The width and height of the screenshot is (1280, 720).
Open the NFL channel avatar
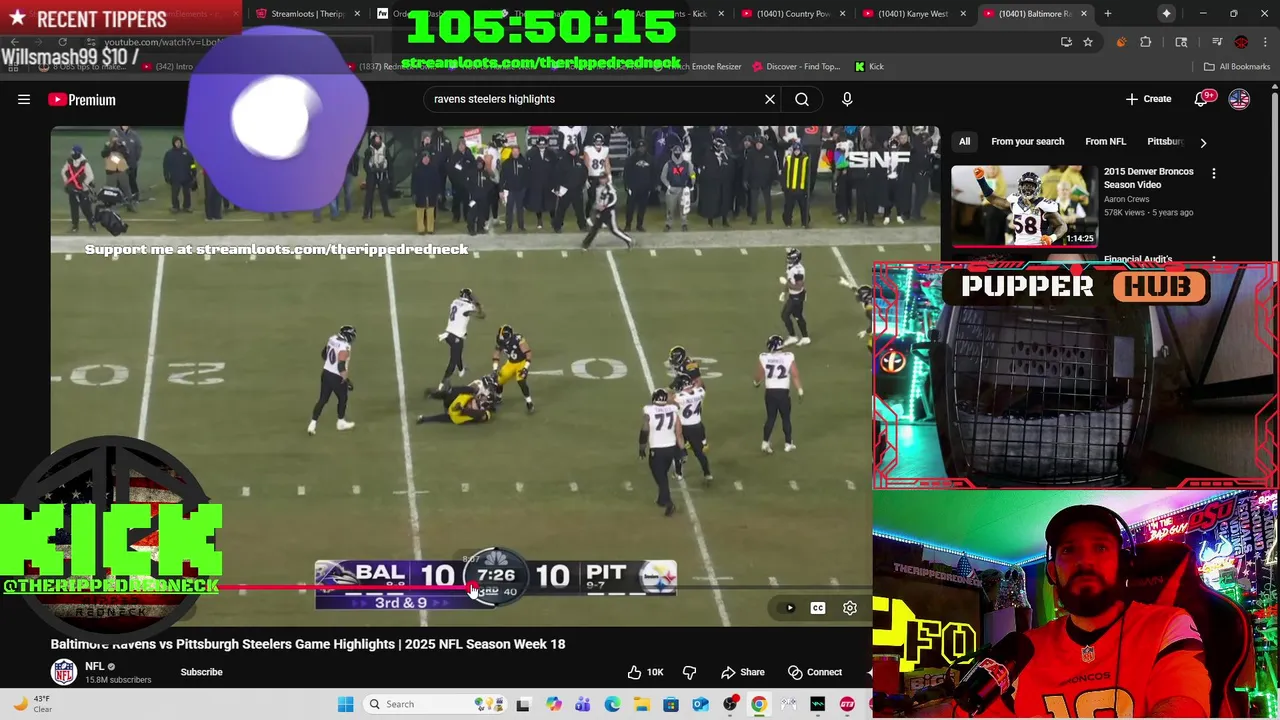64,672
